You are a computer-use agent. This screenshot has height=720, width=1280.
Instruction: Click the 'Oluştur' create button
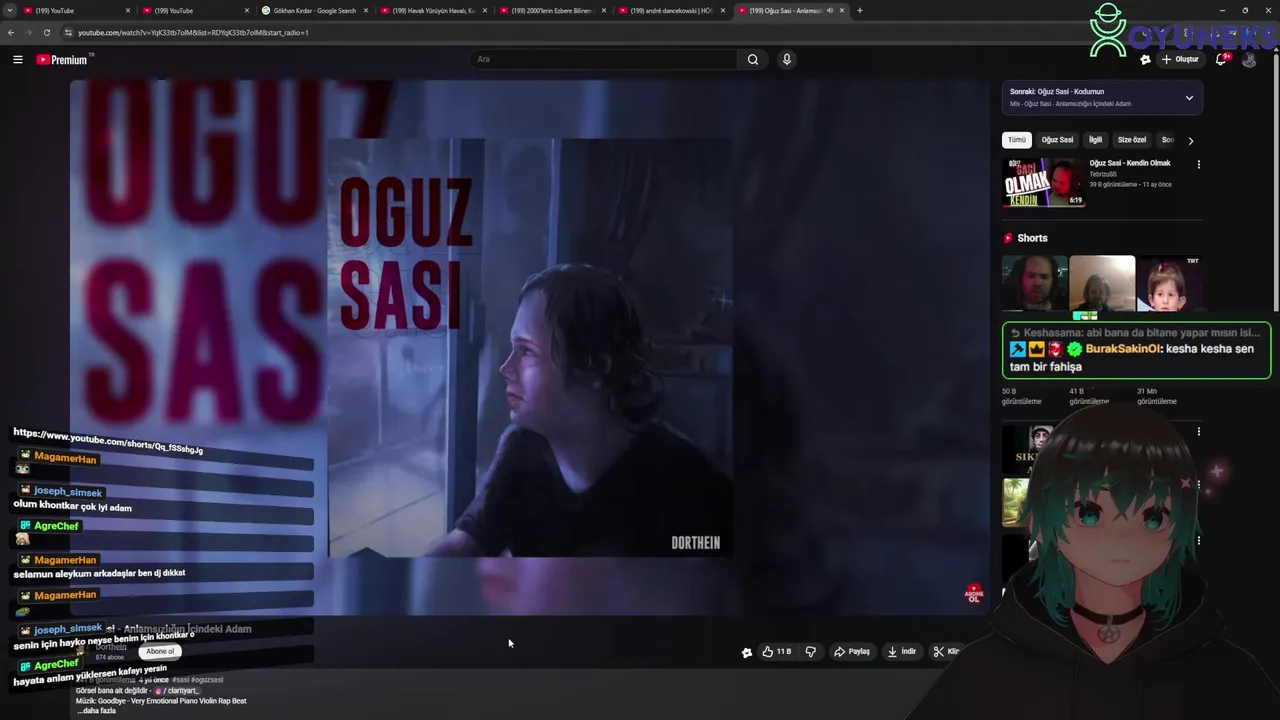[x=1180, y=59]
